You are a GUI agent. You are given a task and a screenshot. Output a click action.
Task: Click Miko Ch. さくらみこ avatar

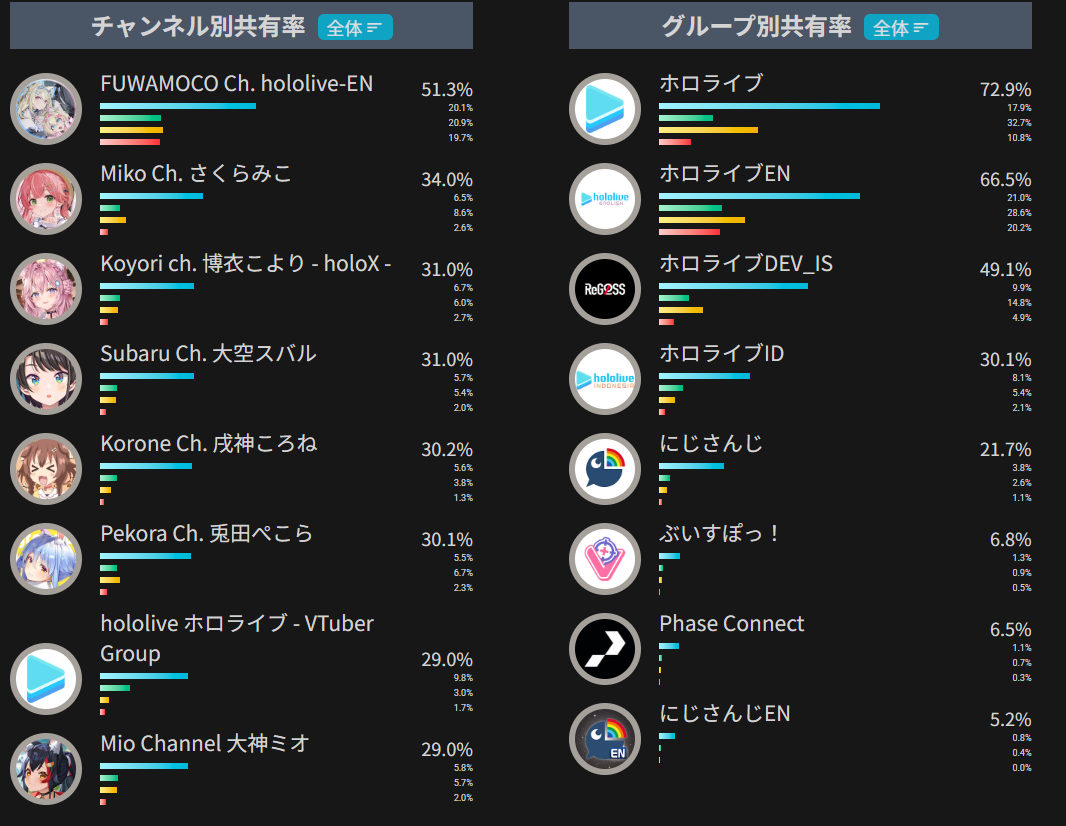click(46, 199)
